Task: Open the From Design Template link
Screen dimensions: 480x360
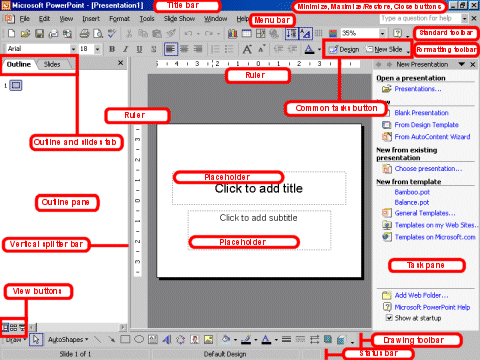Action: [426, 125]
